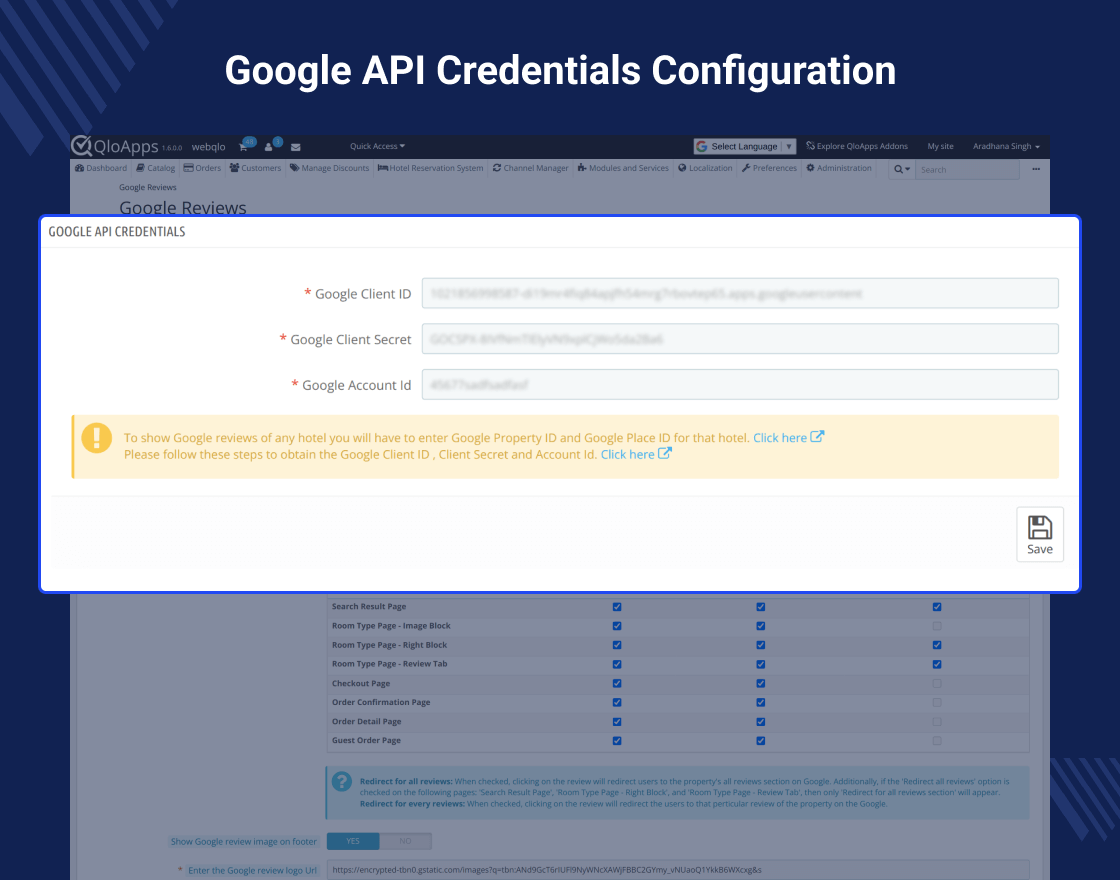This screenshot has height=880, width=1120.
Task: Toggle third checkbox in Search Result Page row
Action: pyautogui.click(x=937, y=606)
